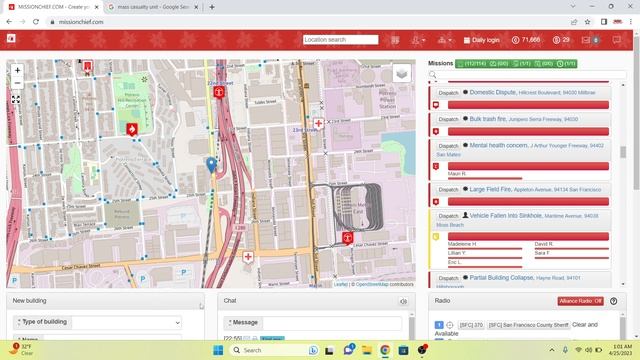Viewport: 640px width, 360px height.
Task: Click the Location search field
Action: click(340, 40)
